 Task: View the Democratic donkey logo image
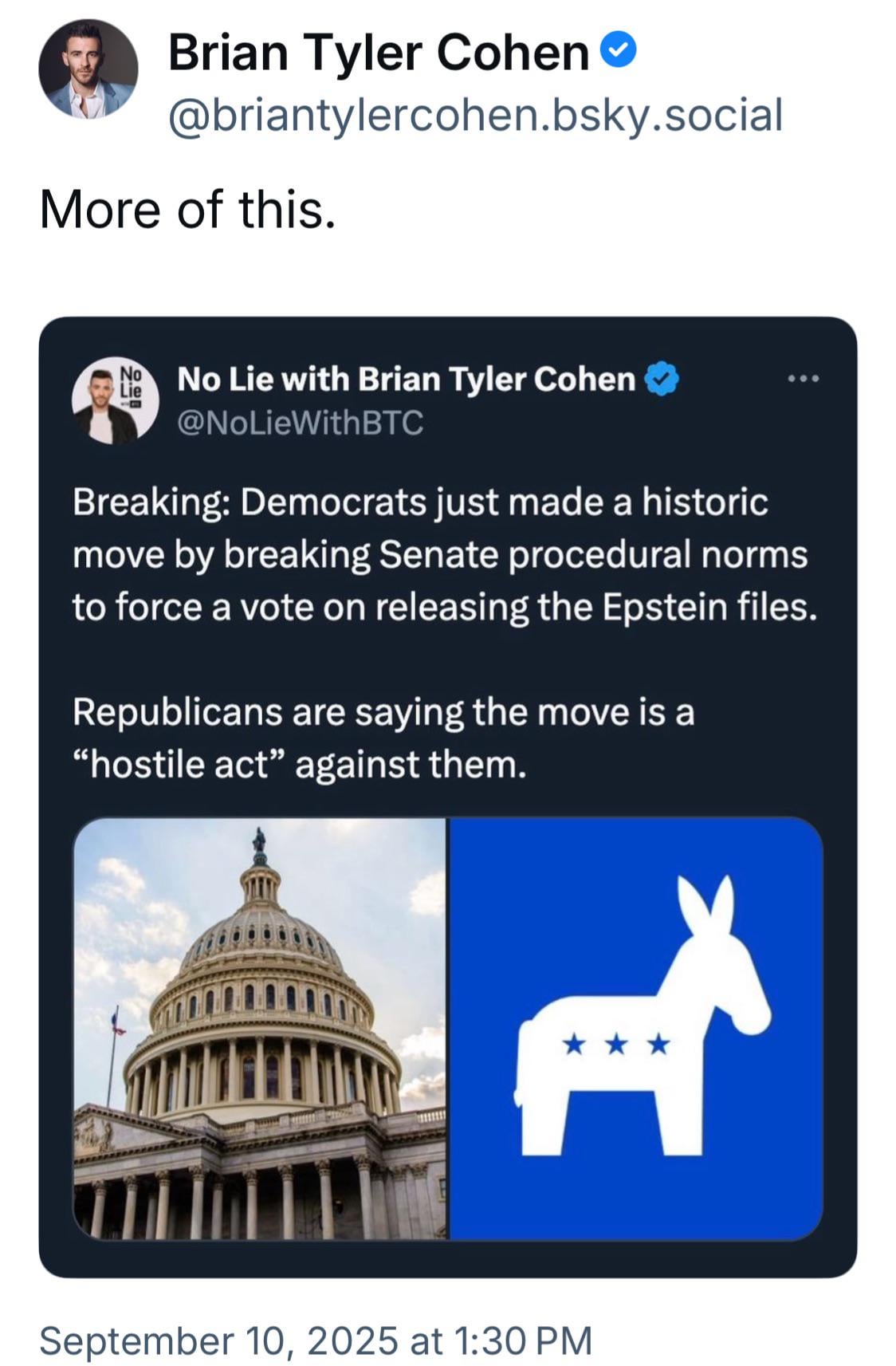(x=636, y=1028)
